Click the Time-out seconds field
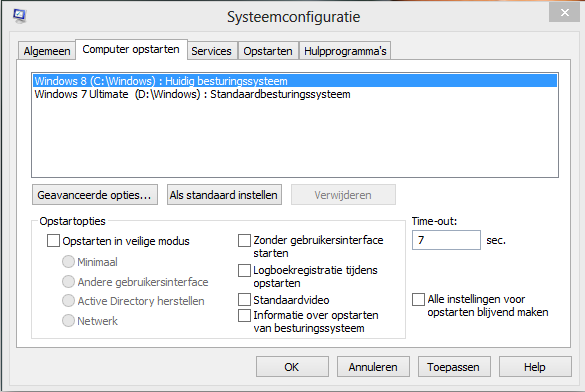 click(x=446, y=240)
